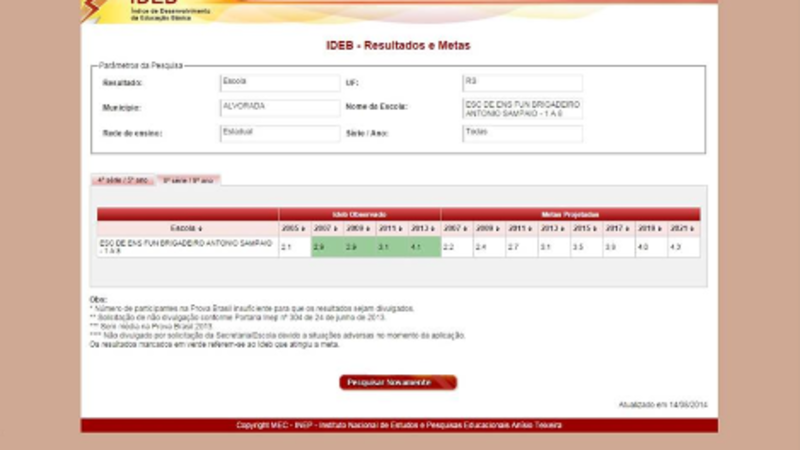
Task: Click the IDEB logo in header
Action: tap(148, 10)
